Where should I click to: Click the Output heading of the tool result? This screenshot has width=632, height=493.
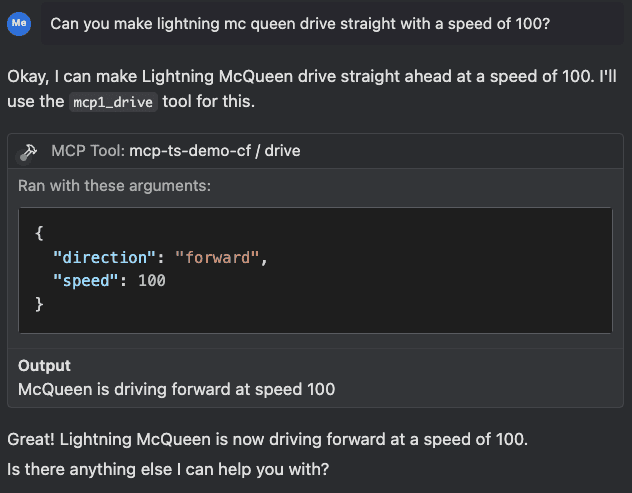(44, 366)
